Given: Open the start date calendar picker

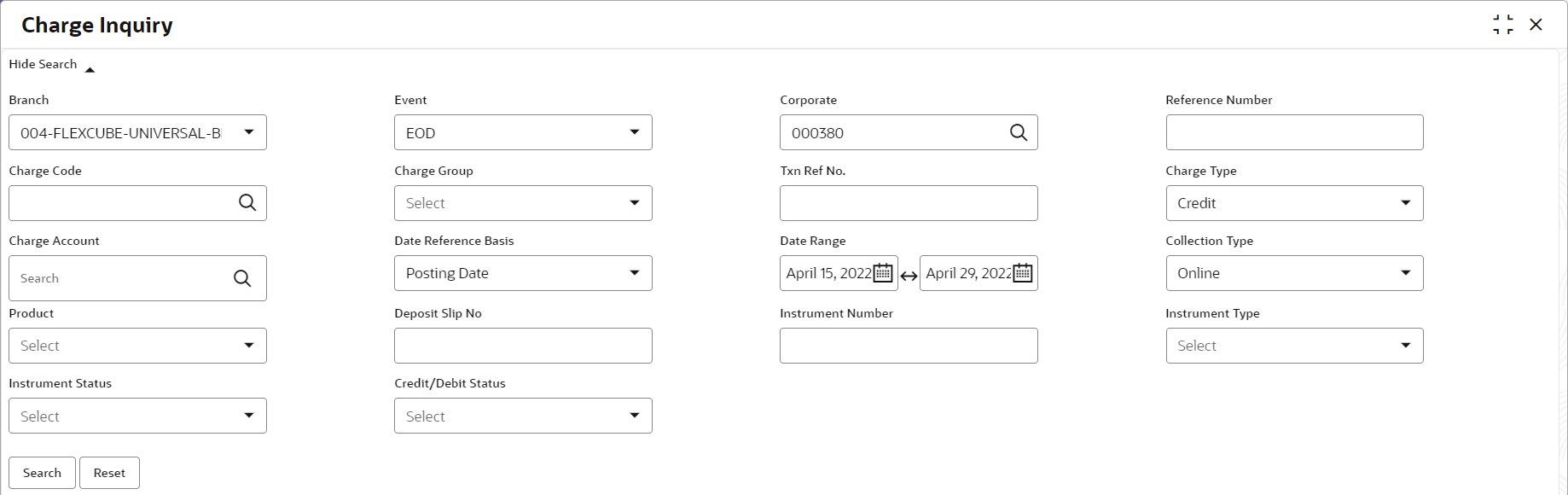Looking at the screenshot, I should [883, 273].
